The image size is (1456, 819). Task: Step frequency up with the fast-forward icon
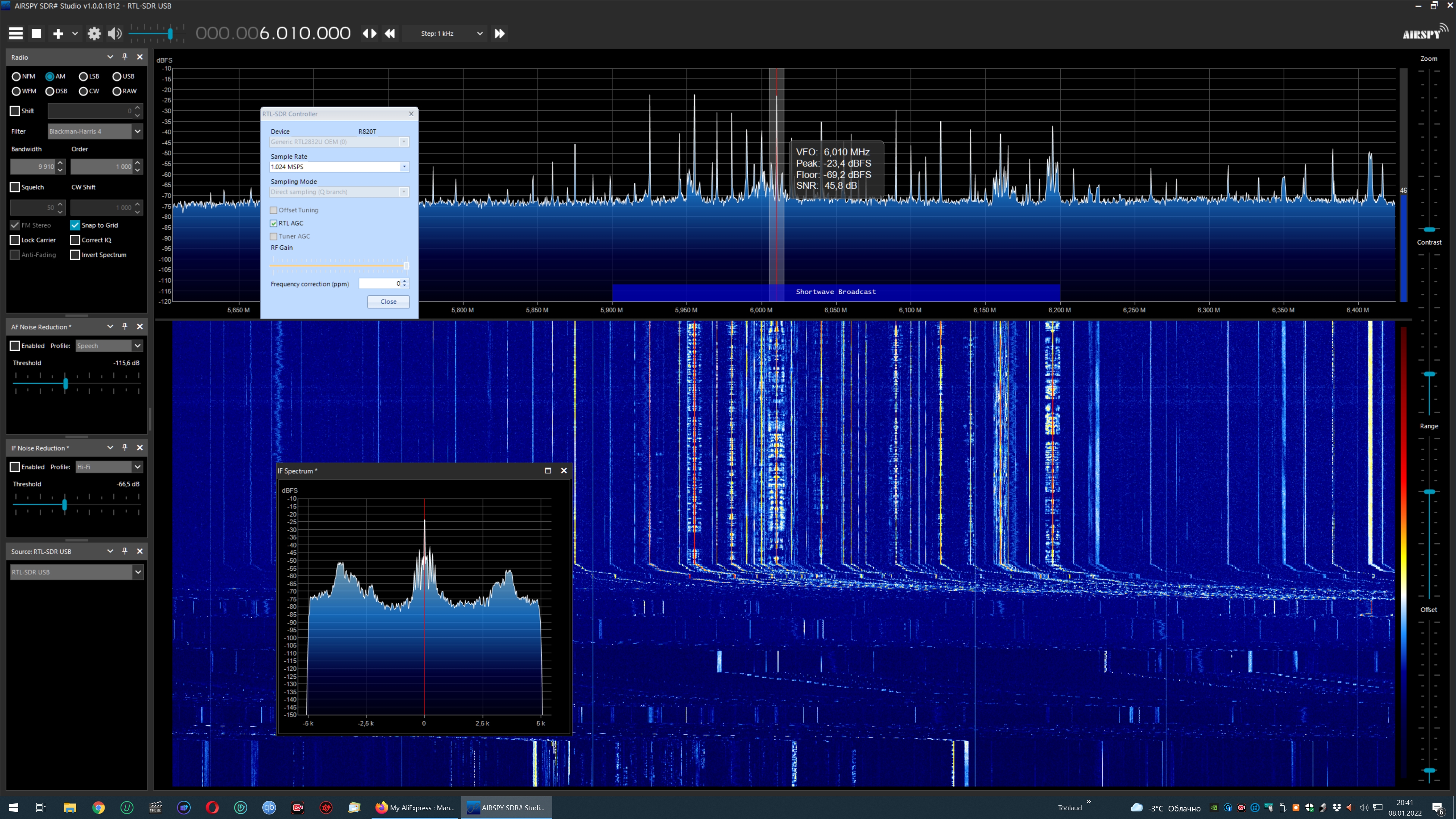(x=500, y=33)
